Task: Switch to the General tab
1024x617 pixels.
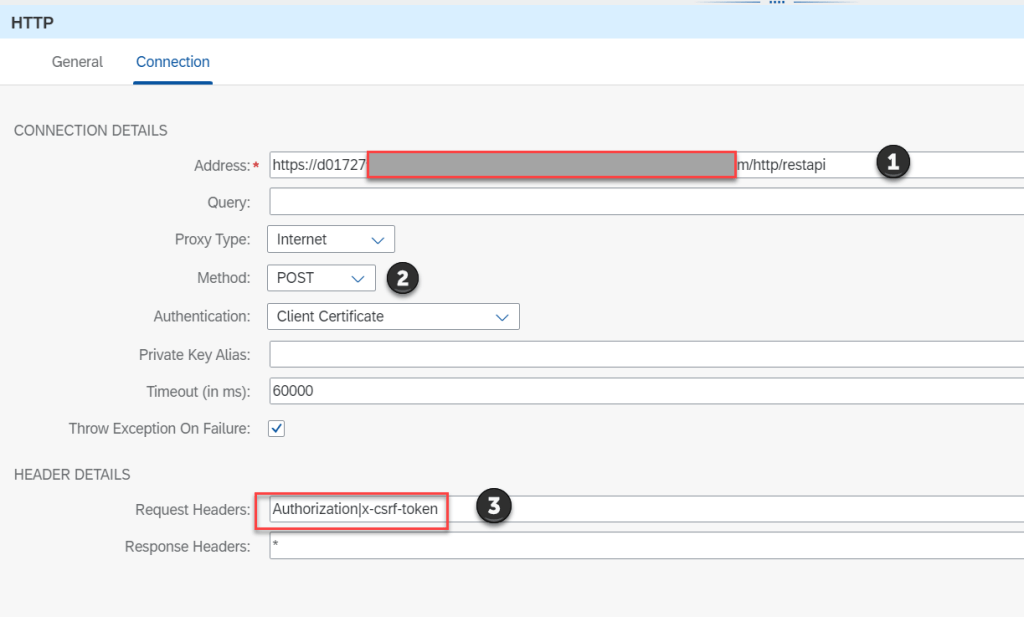Action: [77, 62]
